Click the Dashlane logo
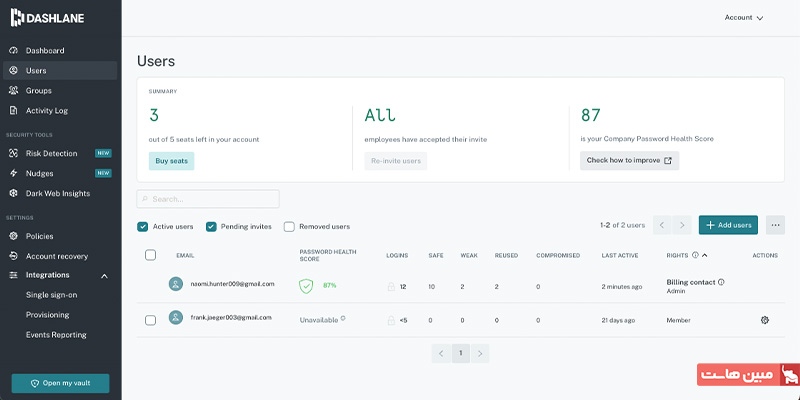 pyautogui.click(x=47, y=18)
